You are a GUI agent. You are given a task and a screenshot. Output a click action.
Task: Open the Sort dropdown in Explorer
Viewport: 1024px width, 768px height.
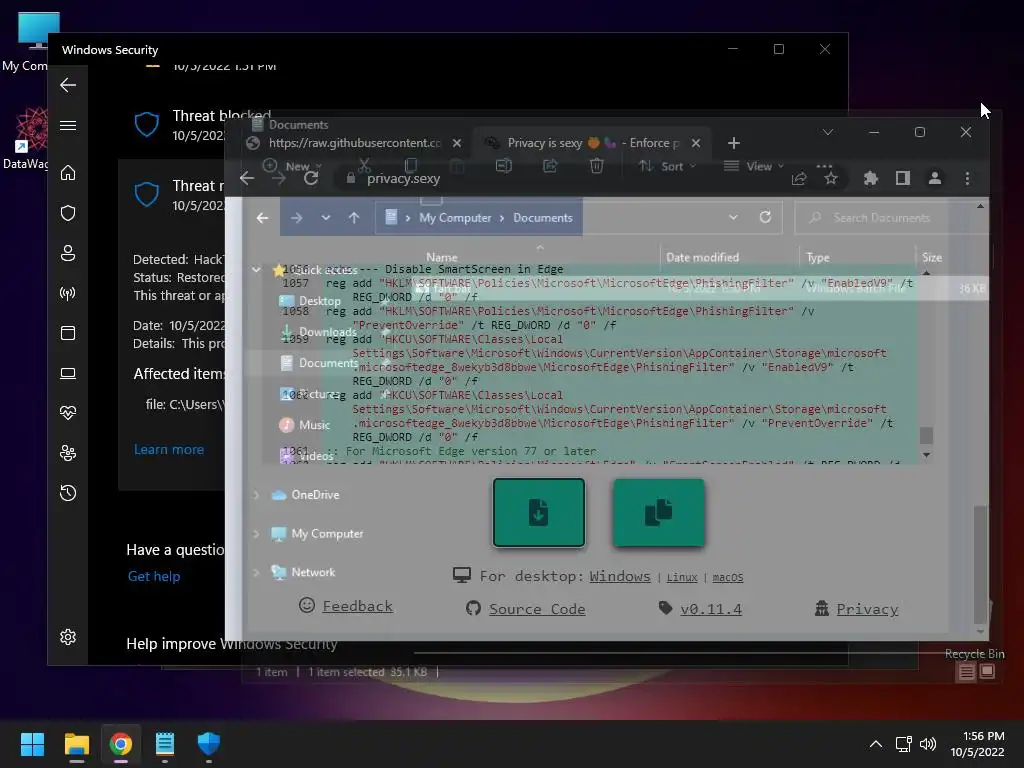tap(667, 166)
